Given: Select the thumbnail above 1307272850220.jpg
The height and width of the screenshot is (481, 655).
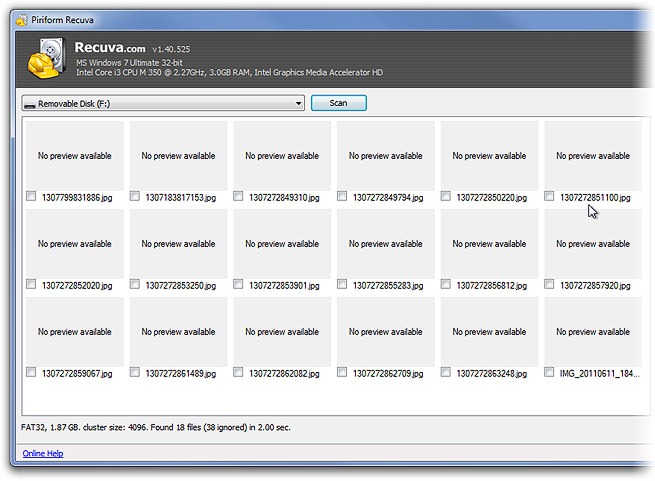Looking at the screenshot, I should (489, 156).
